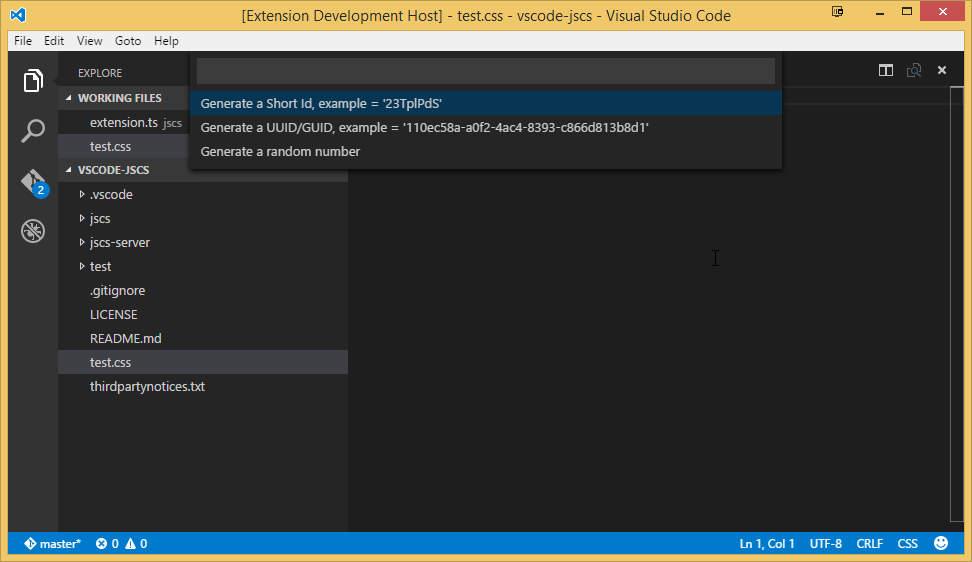Expand the jscs folder
Image resolution: width=972 pixels, height=562 pixels.
point(82,218)
